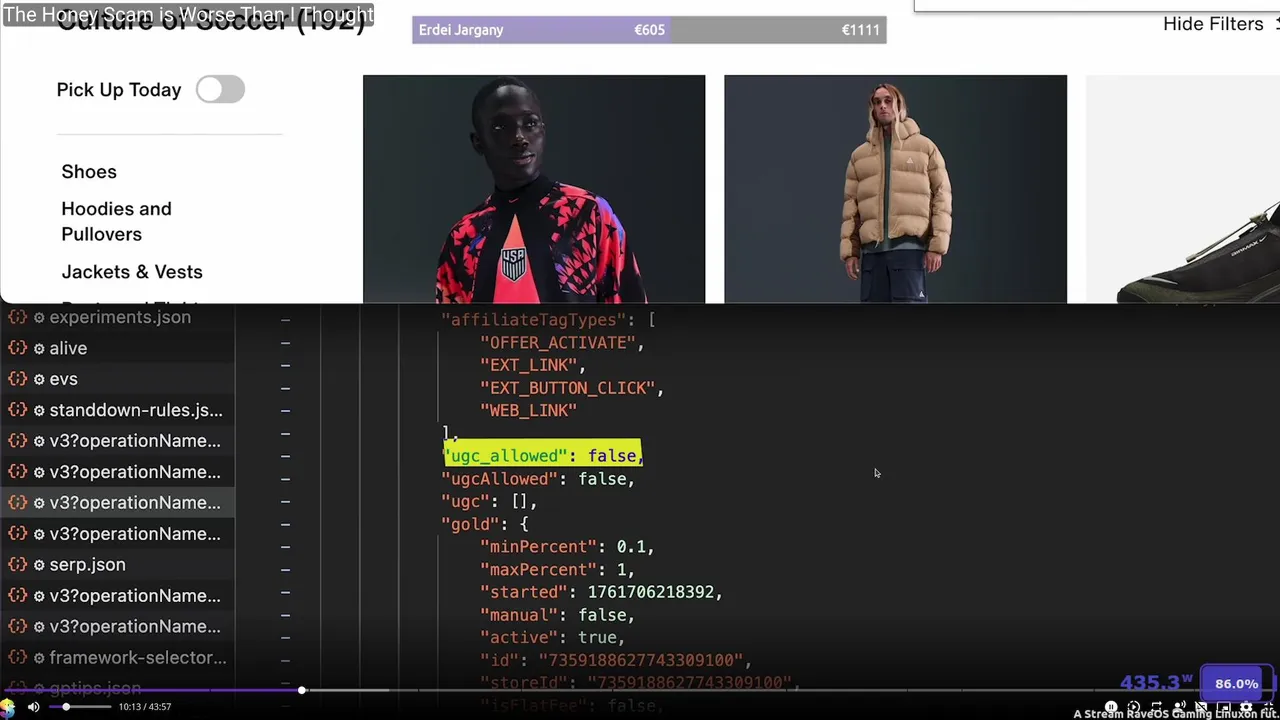Click the braces icon beside serp.json
Image resolution: width=1280 pixels, height=720 pixels.
pyautogui.click(x=17, y=565)
